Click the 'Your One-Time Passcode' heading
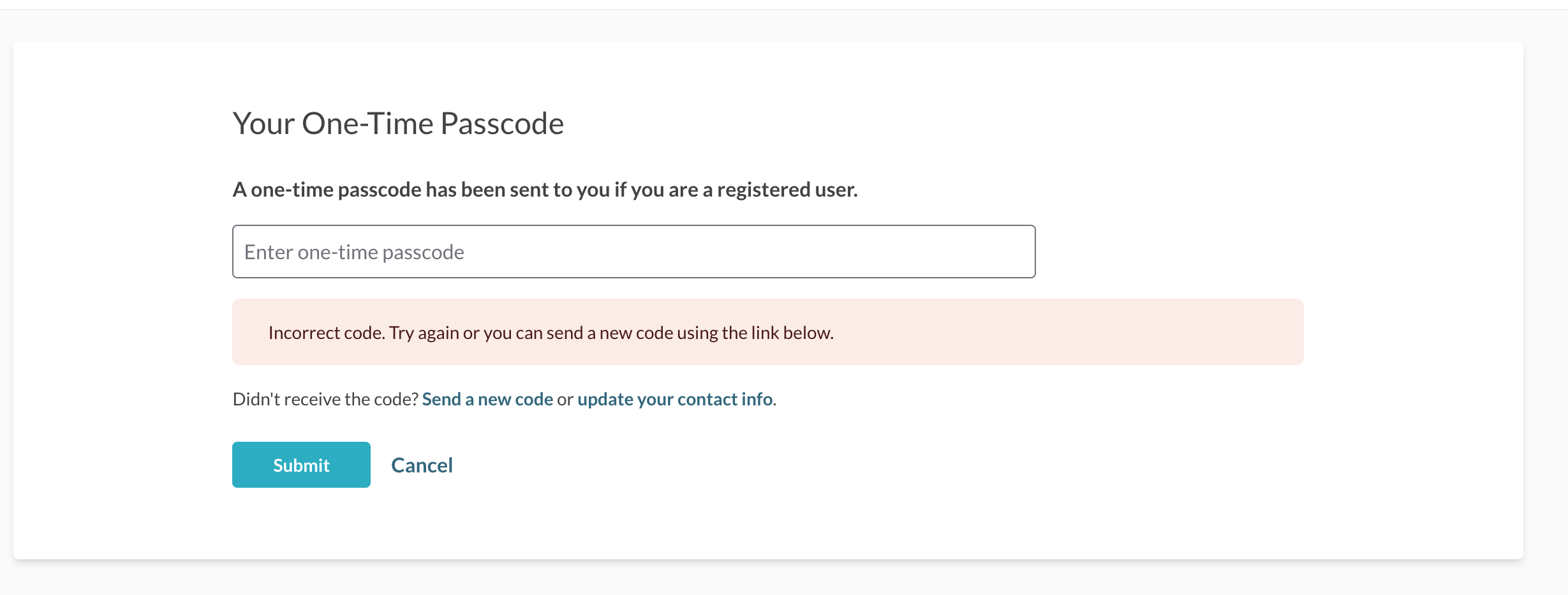The height and width of the screenshot is (595, 1568). 398,123
